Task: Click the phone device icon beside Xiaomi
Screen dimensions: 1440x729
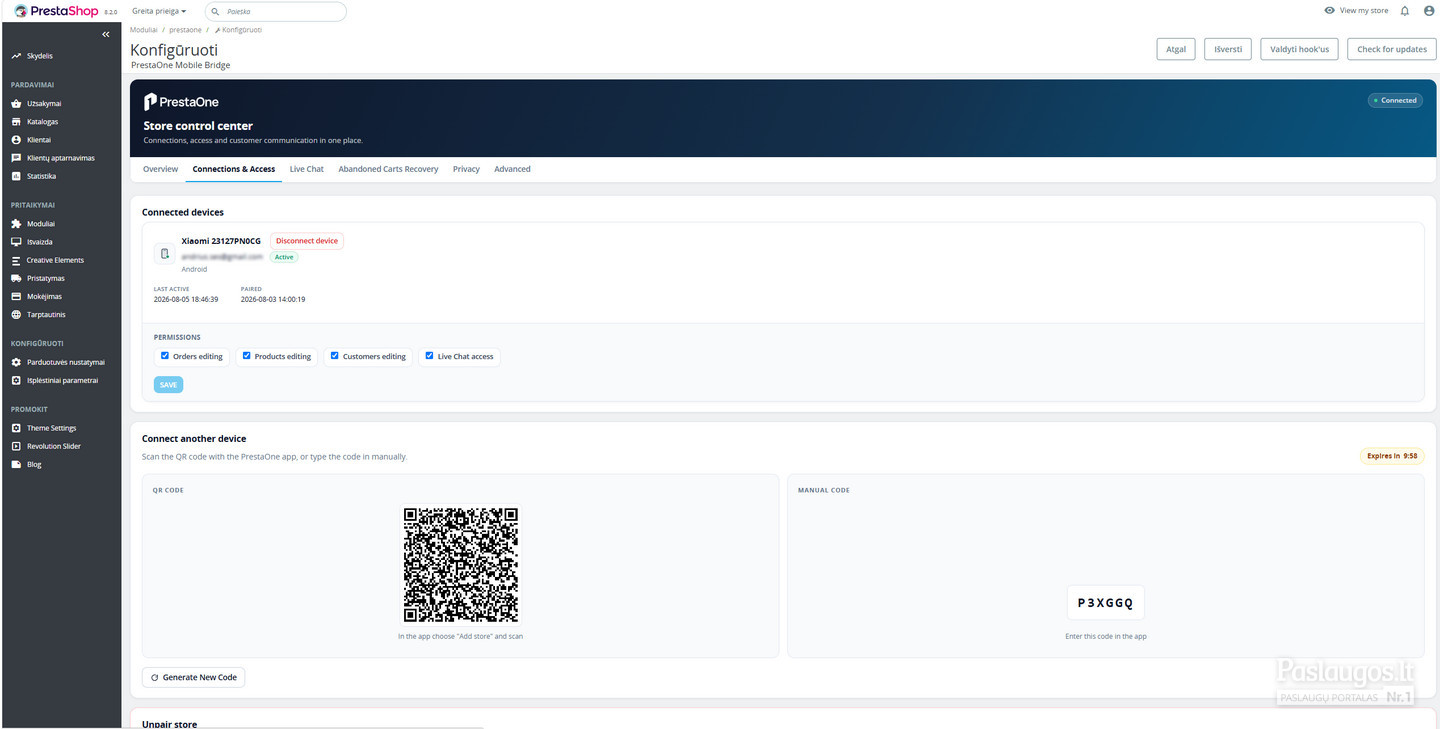Action: coord(165,254)
